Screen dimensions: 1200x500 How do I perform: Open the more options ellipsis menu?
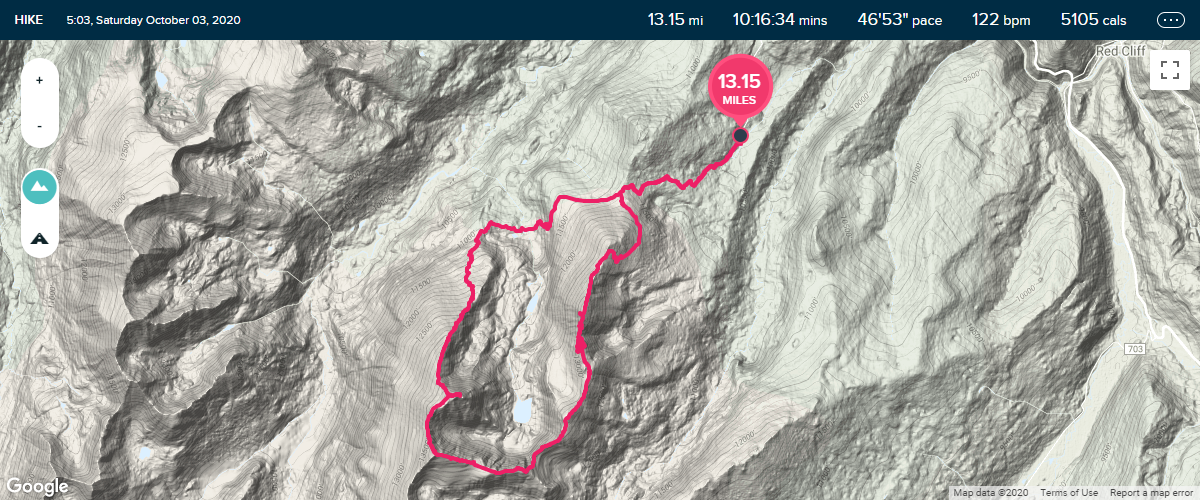1169,20
